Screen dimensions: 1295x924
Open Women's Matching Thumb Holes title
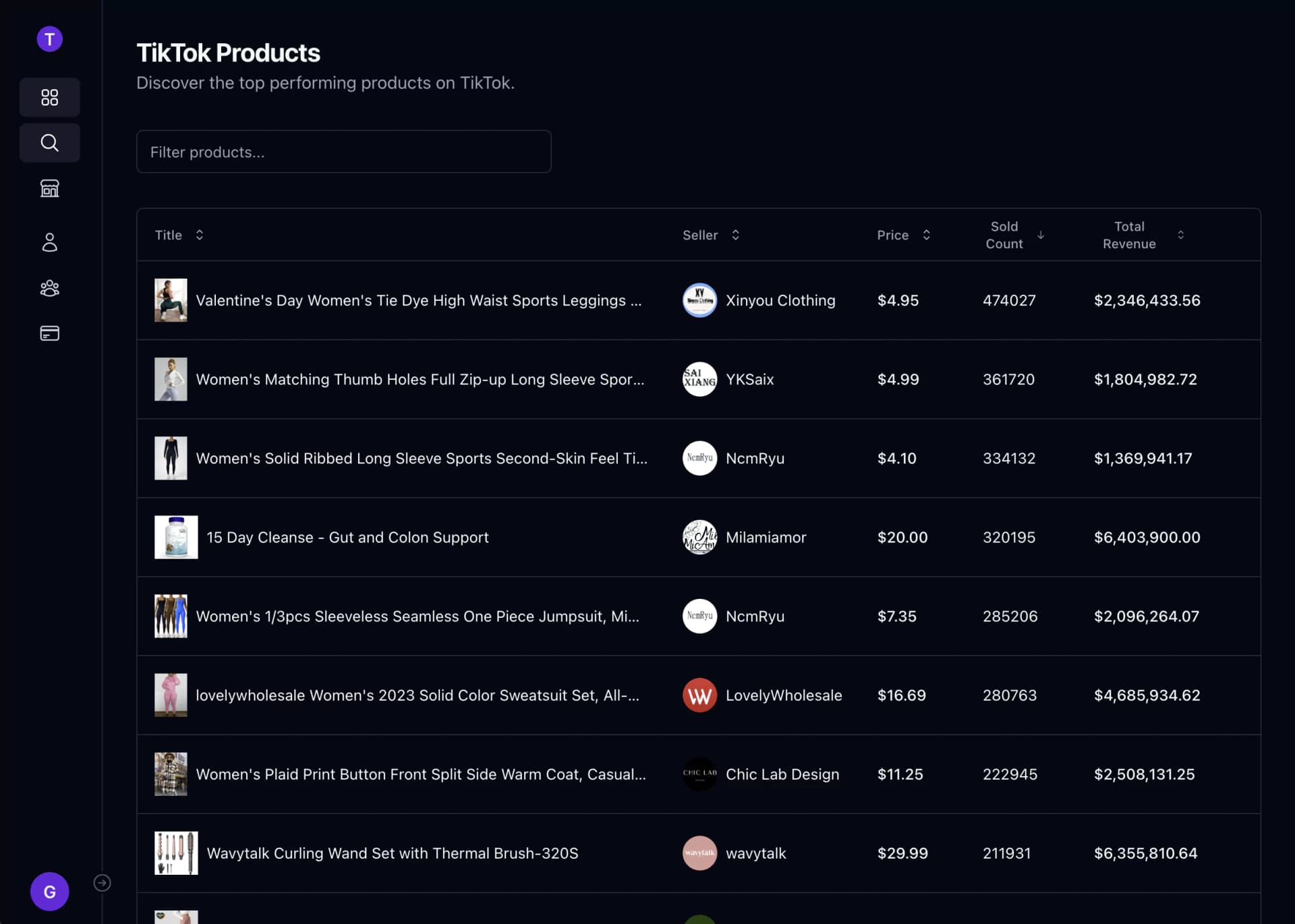(420, 379)
